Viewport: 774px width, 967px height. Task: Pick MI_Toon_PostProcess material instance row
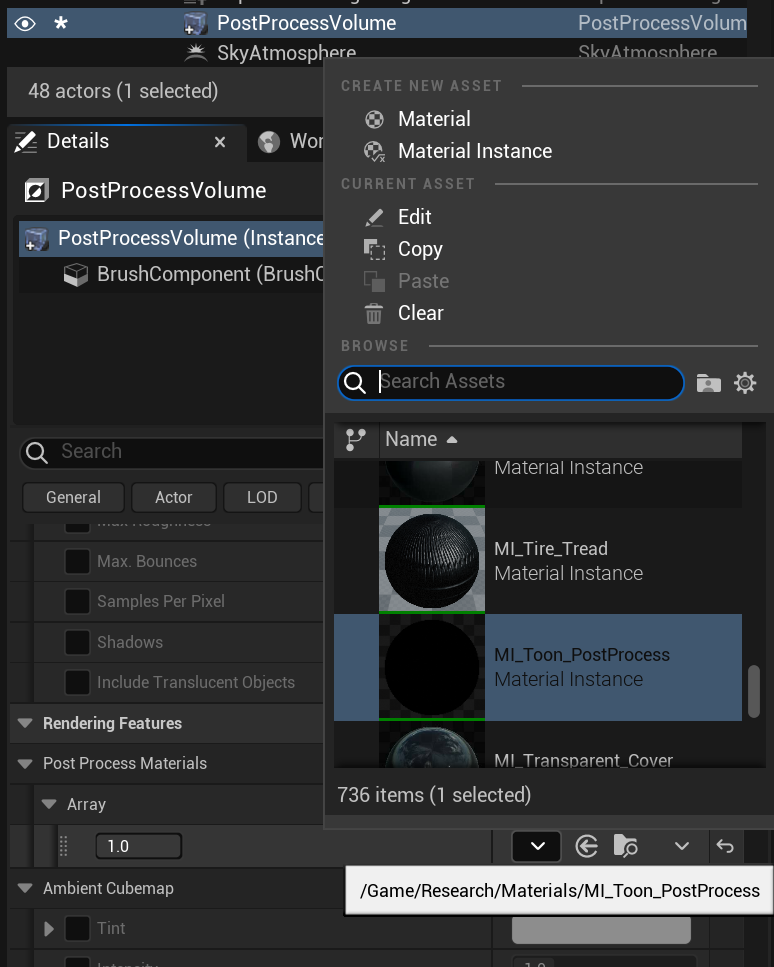click(x=538, y=667)
